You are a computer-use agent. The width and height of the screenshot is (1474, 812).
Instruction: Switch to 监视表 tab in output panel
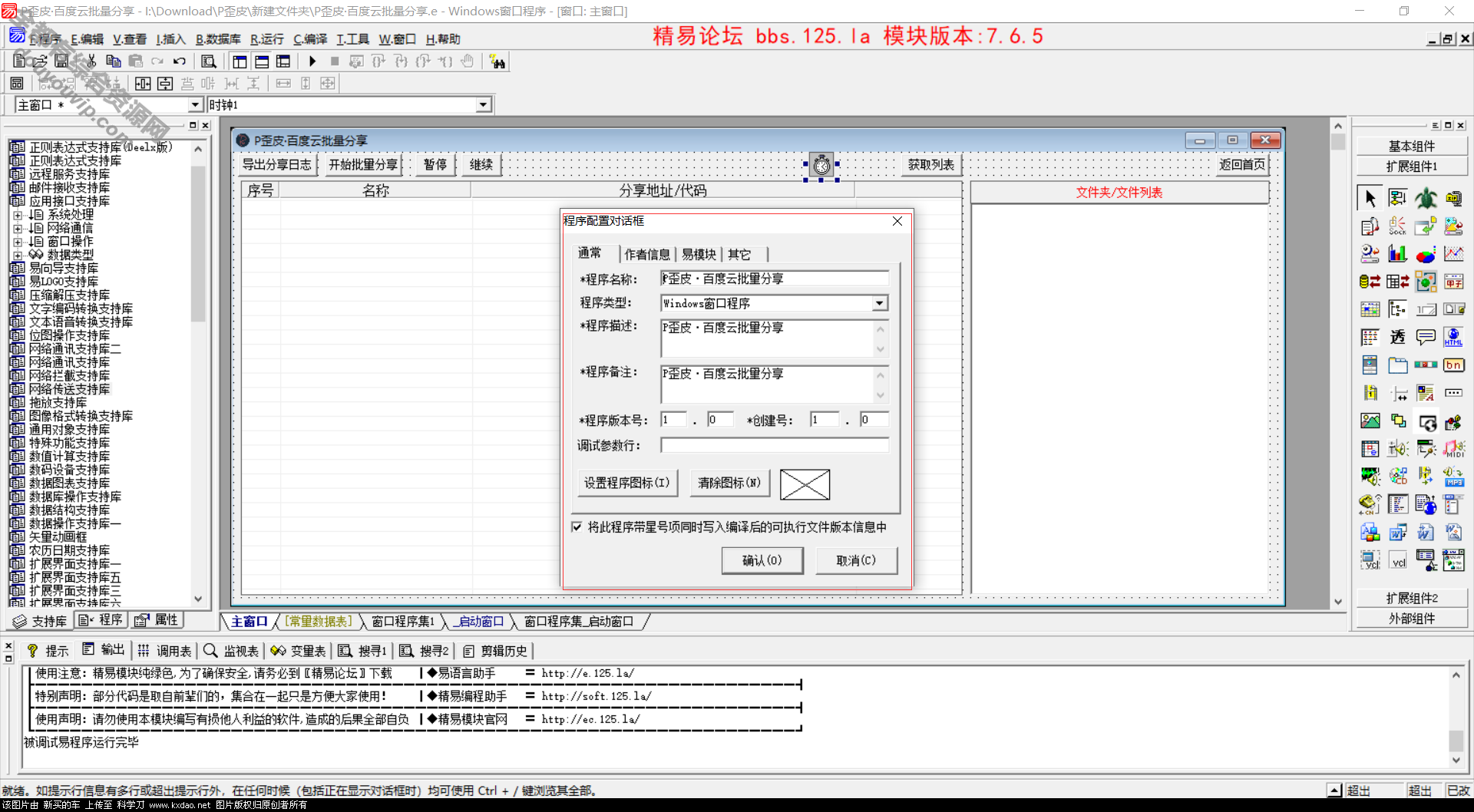coord(231,651)
